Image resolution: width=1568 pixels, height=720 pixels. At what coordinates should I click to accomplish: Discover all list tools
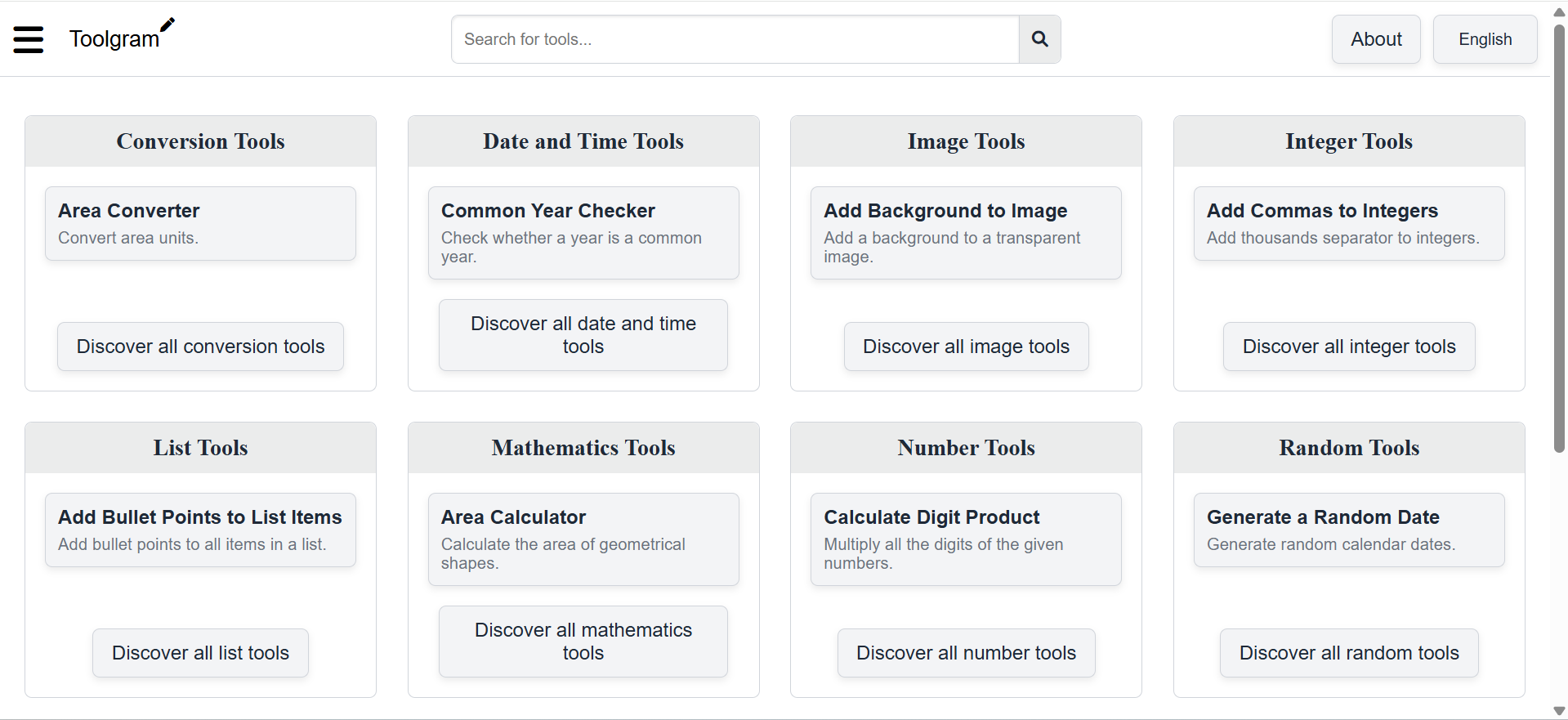200,653
